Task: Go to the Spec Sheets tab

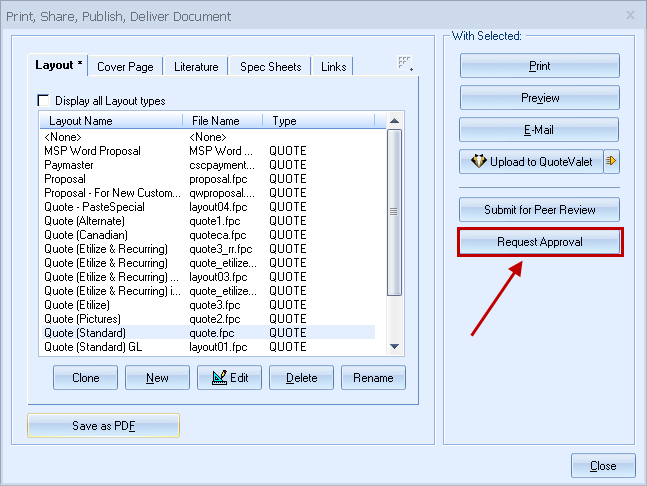Action: click(x=270, y=67)
